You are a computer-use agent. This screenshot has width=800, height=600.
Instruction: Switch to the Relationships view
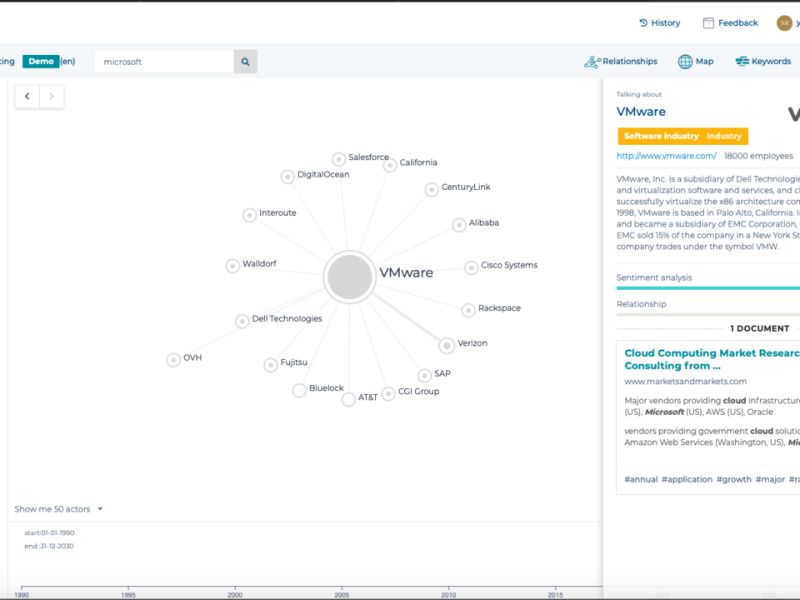click(x=620, y=61)
